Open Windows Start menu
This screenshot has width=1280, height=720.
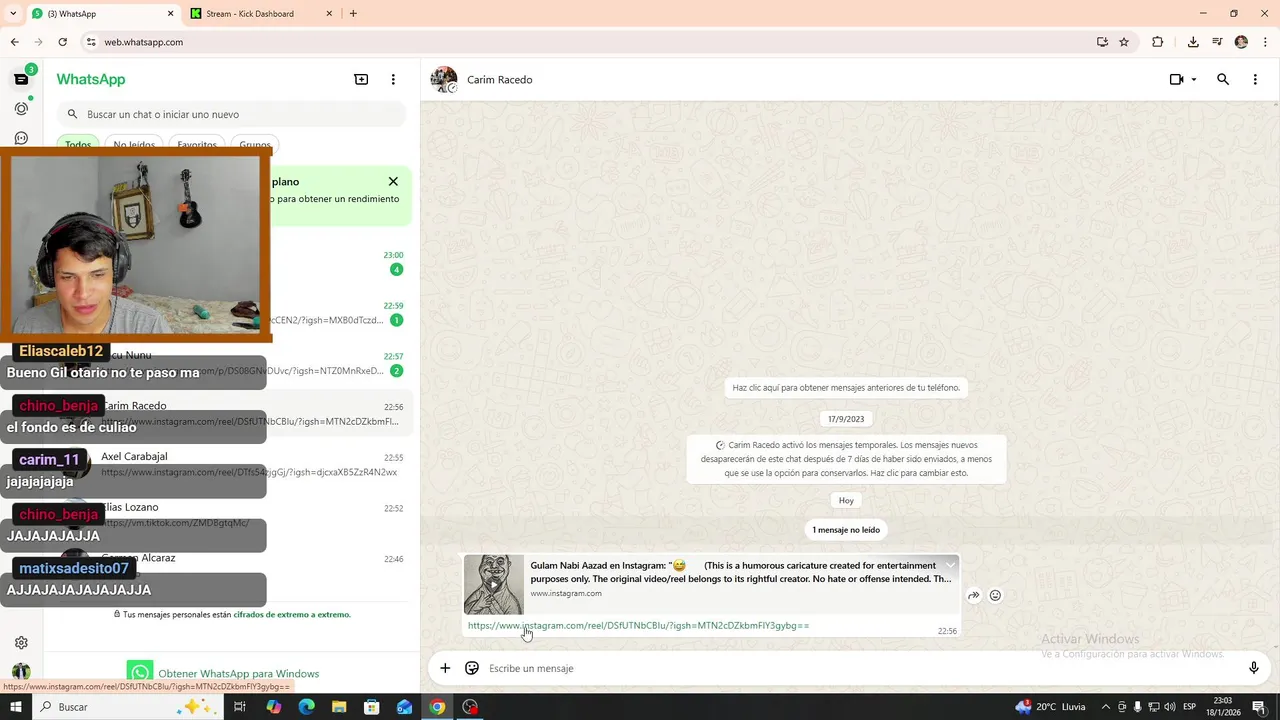[x=16, y=707]
